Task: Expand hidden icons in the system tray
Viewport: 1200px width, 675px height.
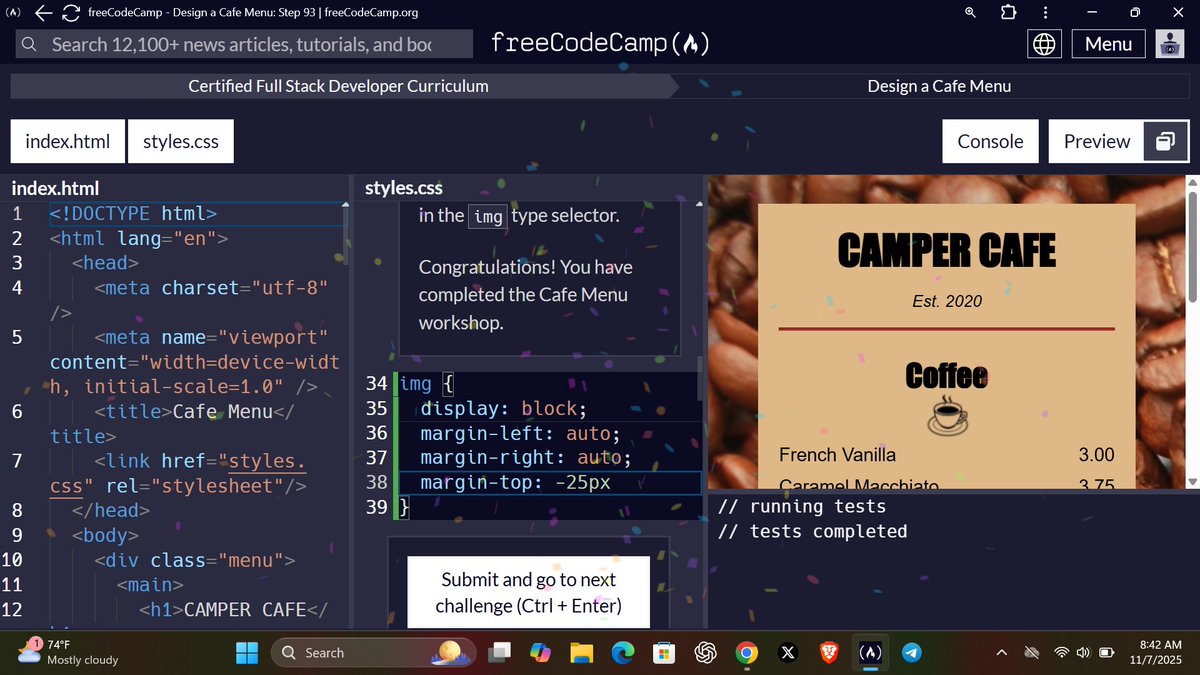Action: [x=1001, y=652]
